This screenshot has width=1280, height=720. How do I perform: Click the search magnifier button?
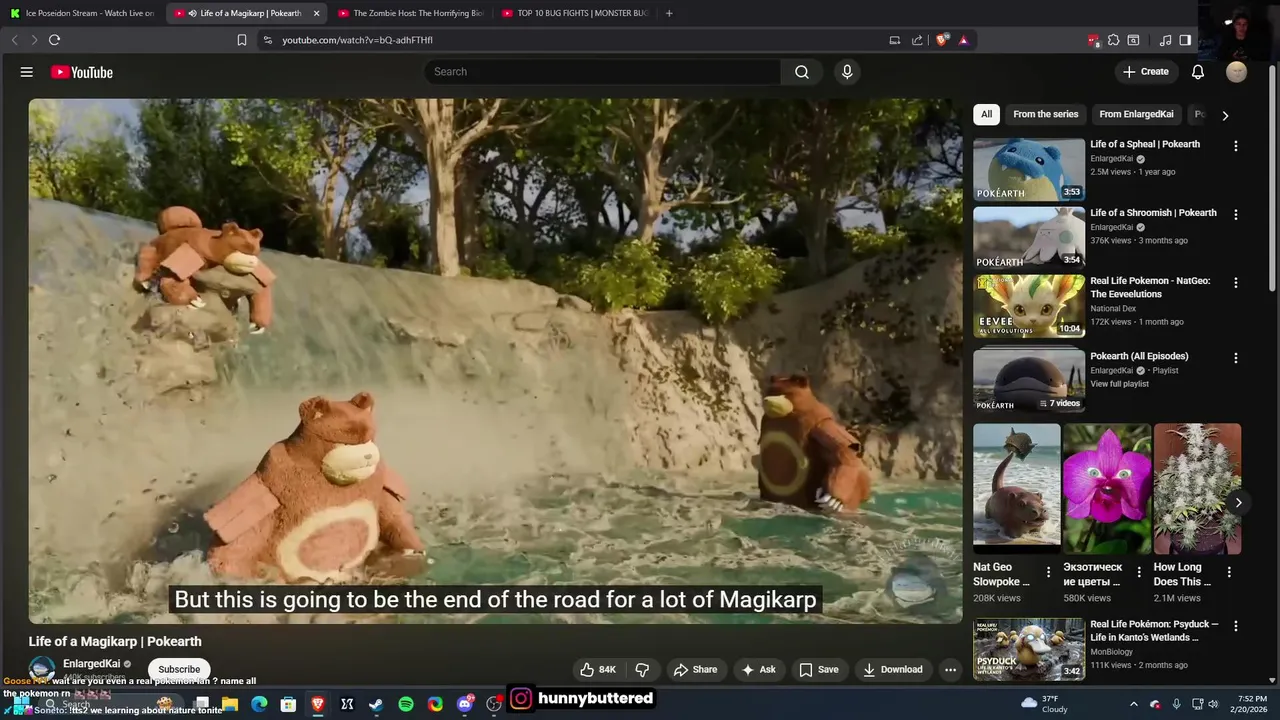802,72
